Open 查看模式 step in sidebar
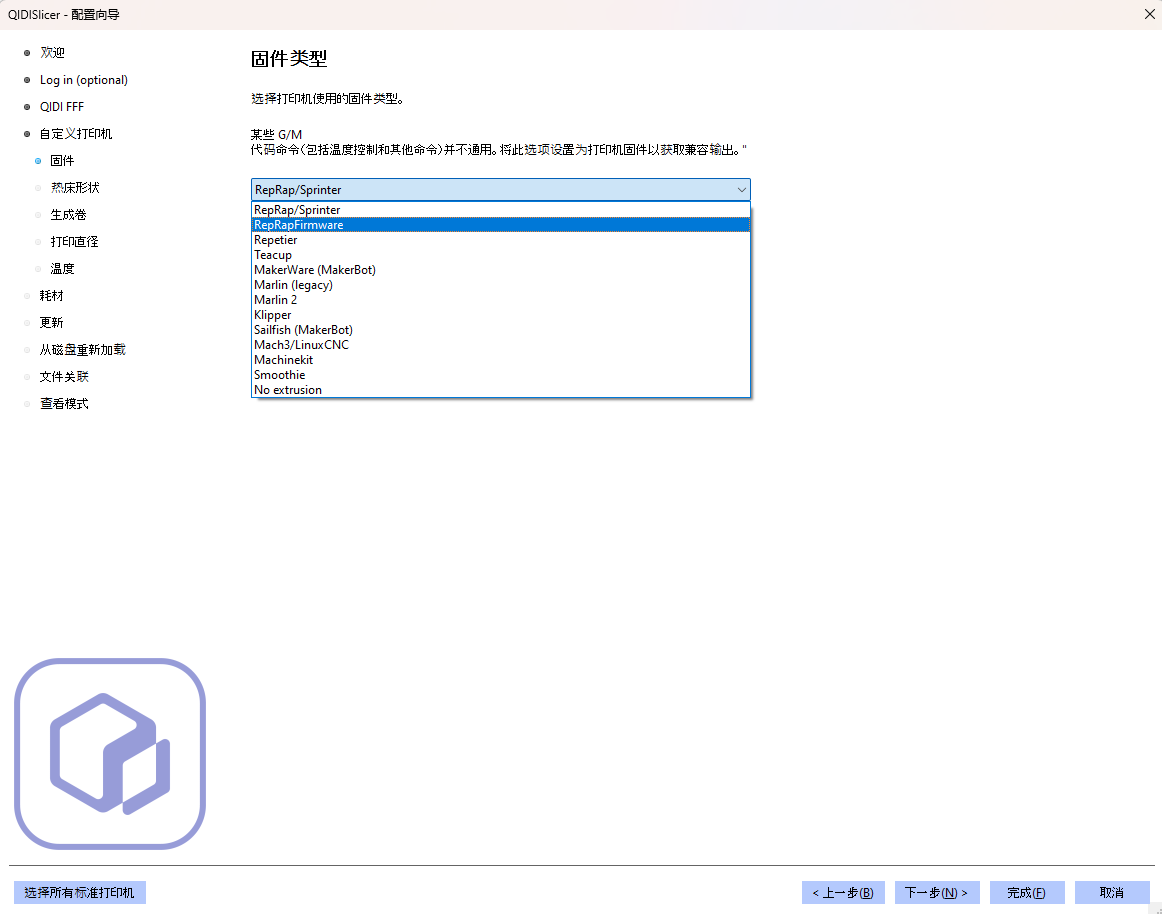This screenshot has width=1162, height=914. click(x=64, y=404)
